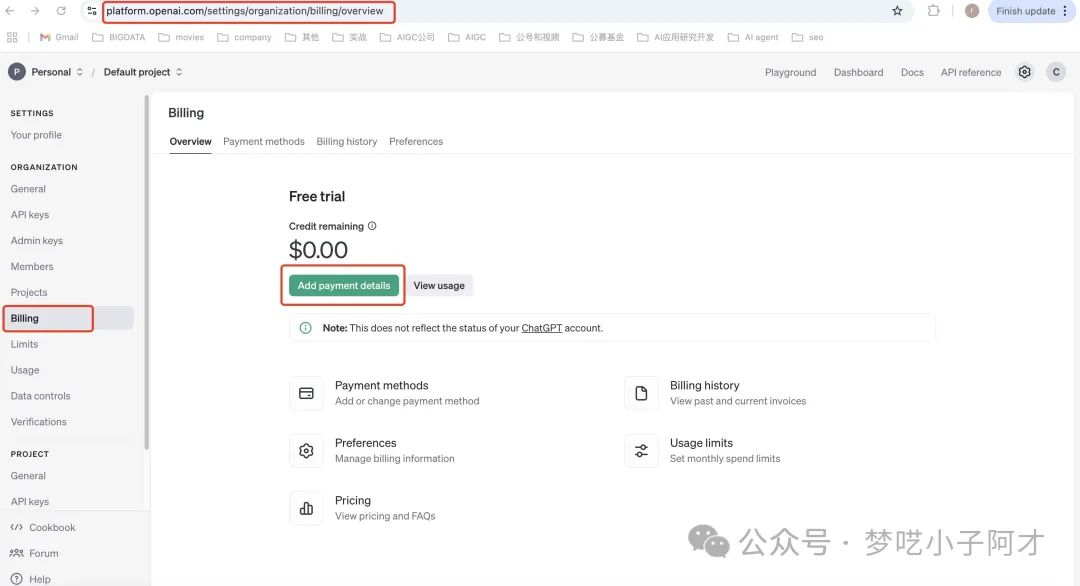This screenshot has height=586, width=1080.
Task: Click the browser address bar URL
Action: tap(245, 11)
